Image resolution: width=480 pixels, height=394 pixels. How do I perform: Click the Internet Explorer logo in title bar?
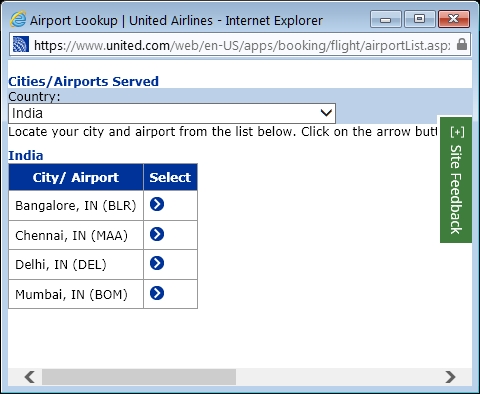click(x=18, y=19)
